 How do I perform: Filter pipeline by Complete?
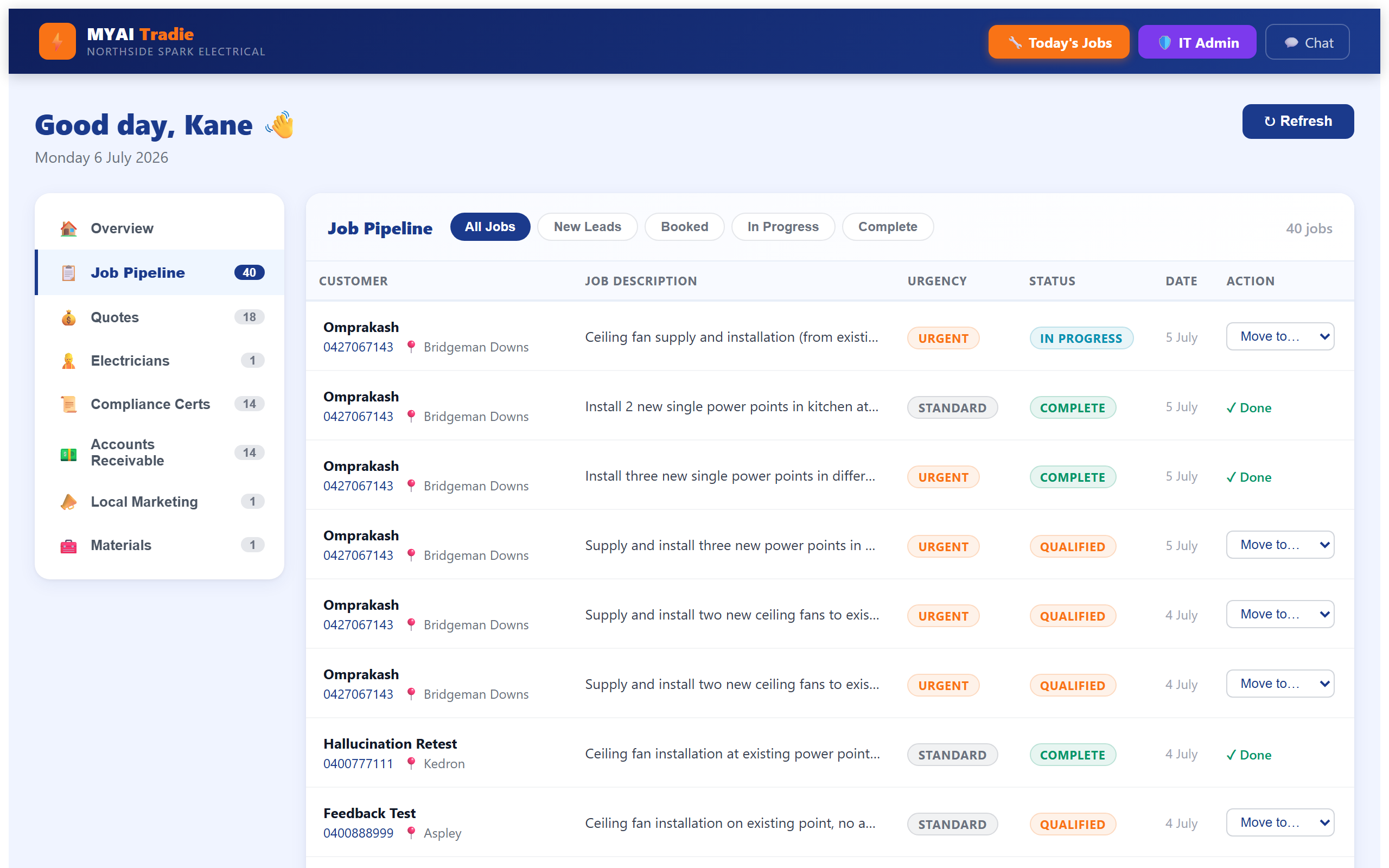click(x=887, y=227)
